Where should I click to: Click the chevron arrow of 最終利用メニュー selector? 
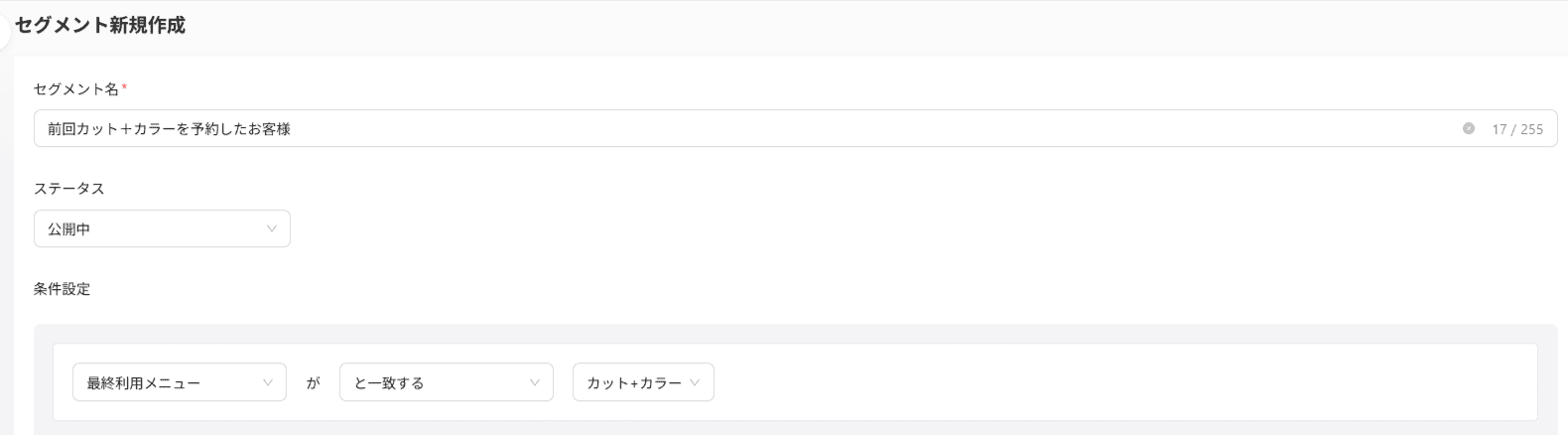pos(268,382)
